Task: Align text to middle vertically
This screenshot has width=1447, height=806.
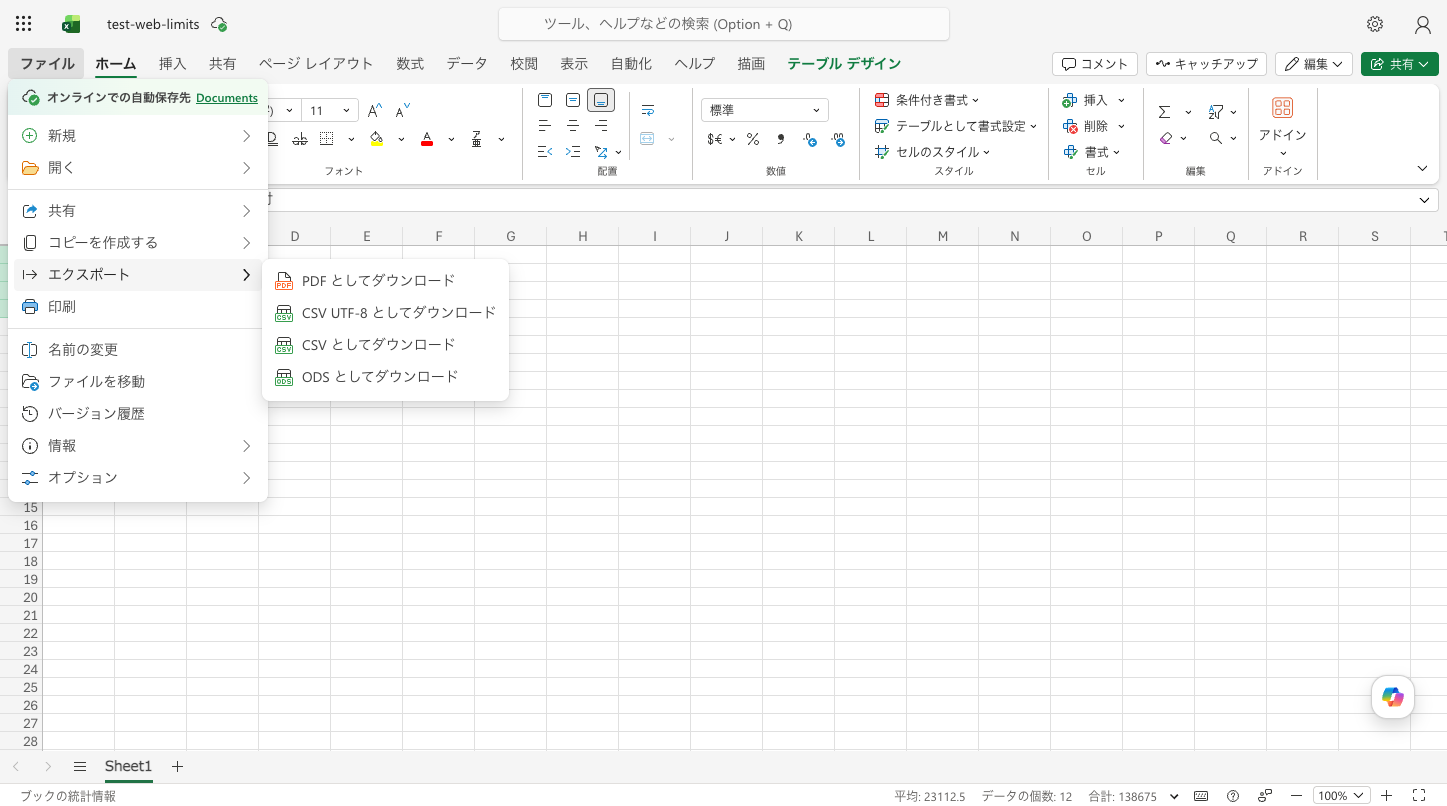Action: click(x=573, y=100)
